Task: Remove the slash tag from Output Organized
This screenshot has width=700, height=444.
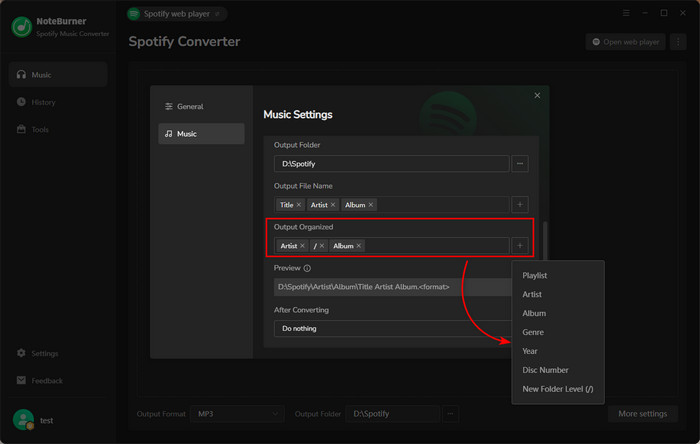Action: point(321,246)
